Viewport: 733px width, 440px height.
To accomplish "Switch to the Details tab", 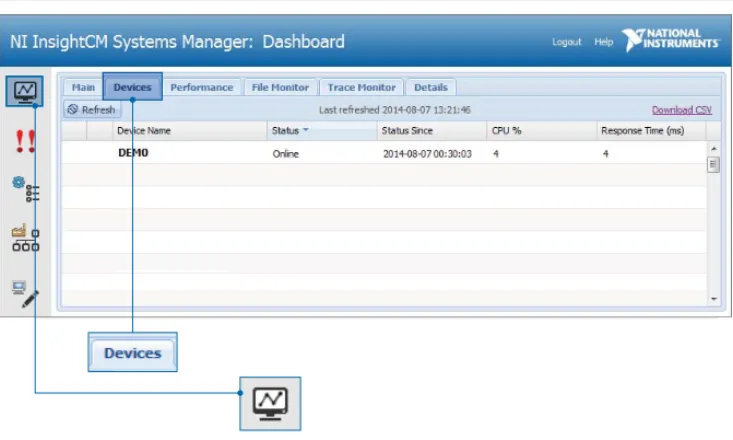I will 431,87.
